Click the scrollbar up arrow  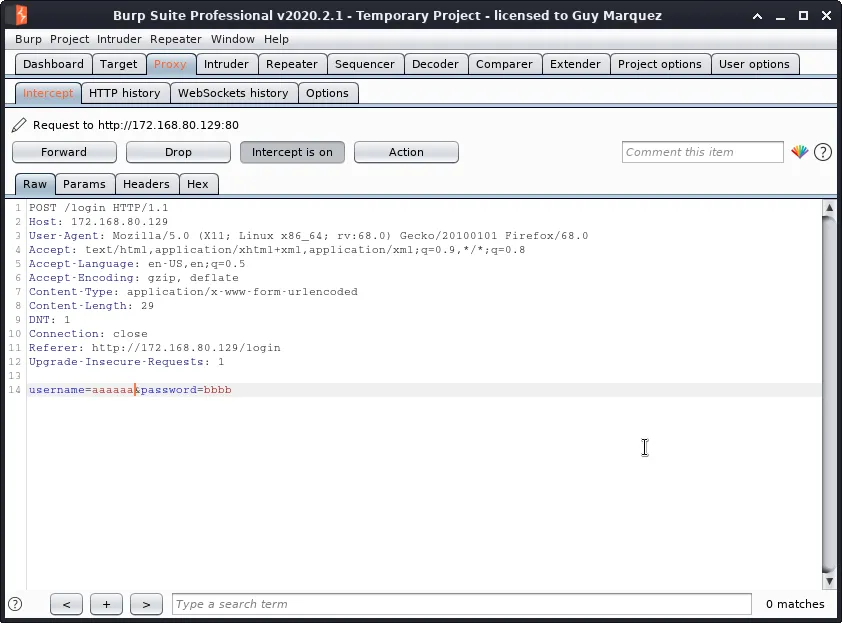829,207
